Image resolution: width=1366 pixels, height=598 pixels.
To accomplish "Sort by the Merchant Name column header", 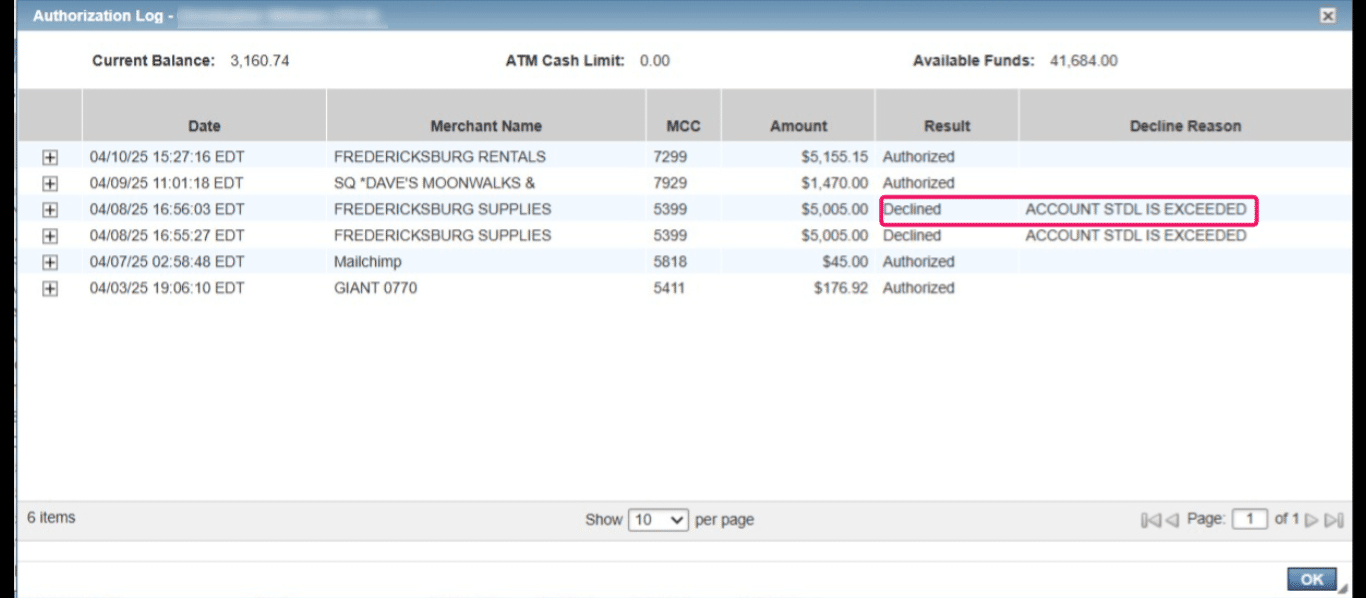I will (x=486, y=126).
